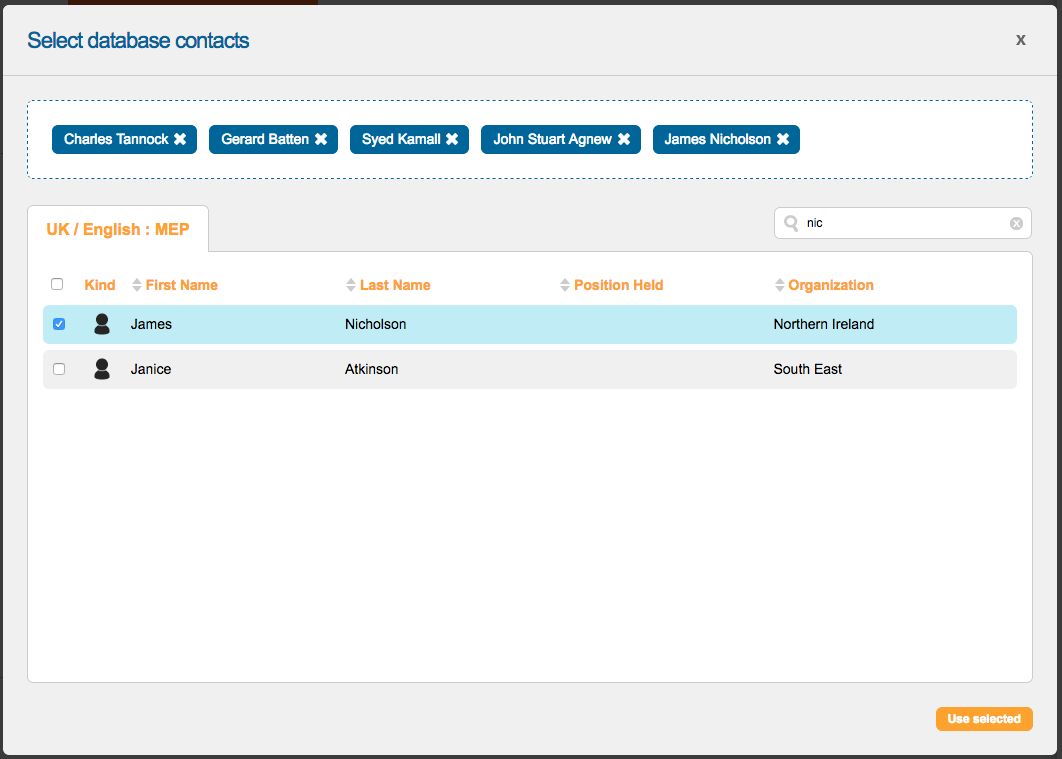Remove James Nicholson tag via X icon
Image resolution: width=1062 pixels, height=759 pixels.
click(783, 139)
